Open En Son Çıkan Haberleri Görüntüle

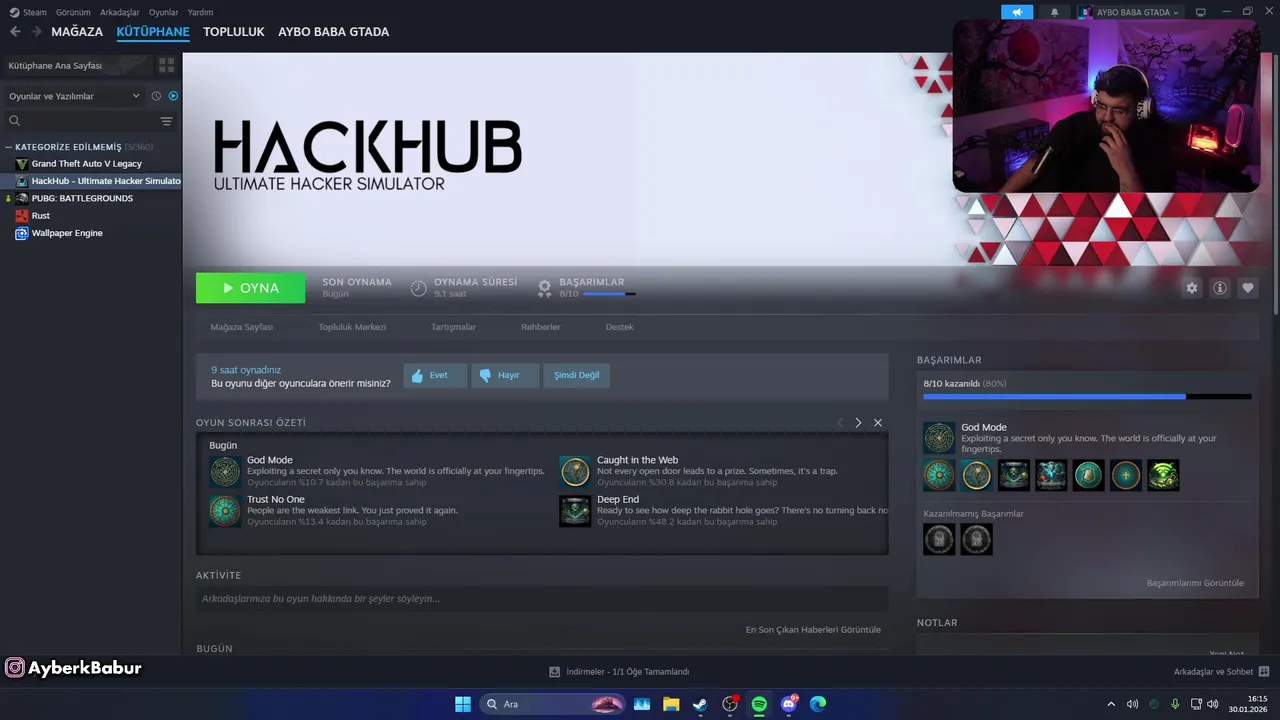[813, 630]
